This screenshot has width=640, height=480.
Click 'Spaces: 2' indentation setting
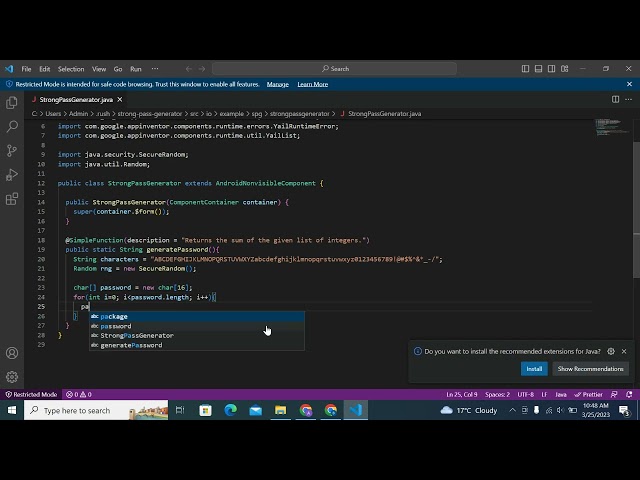point(497,394)
